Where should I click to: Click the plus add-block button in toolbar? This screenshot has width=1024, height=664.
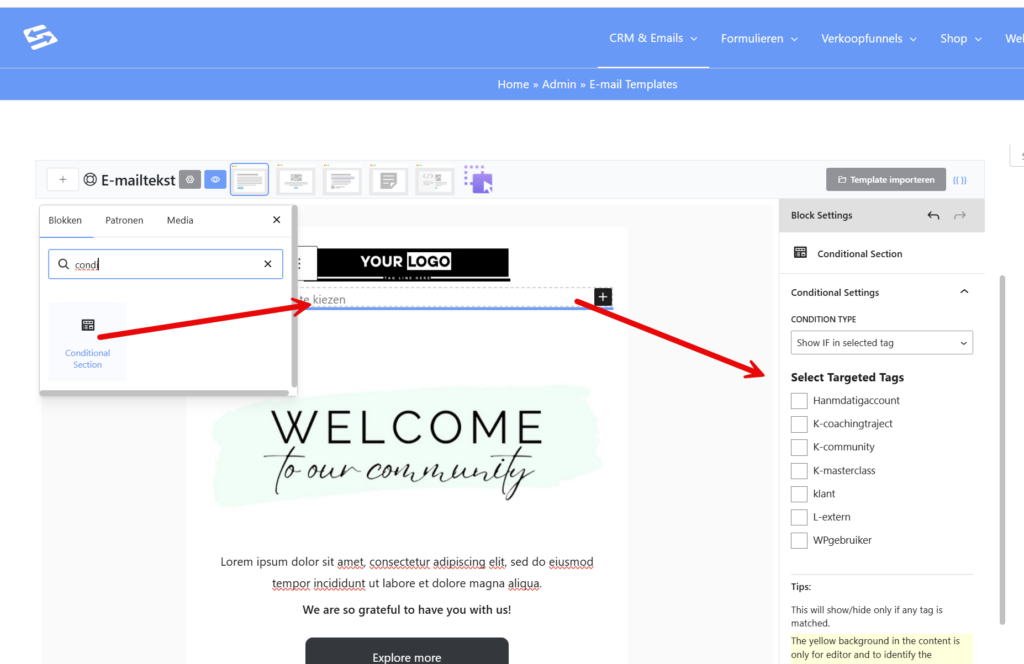coord(62,180)
